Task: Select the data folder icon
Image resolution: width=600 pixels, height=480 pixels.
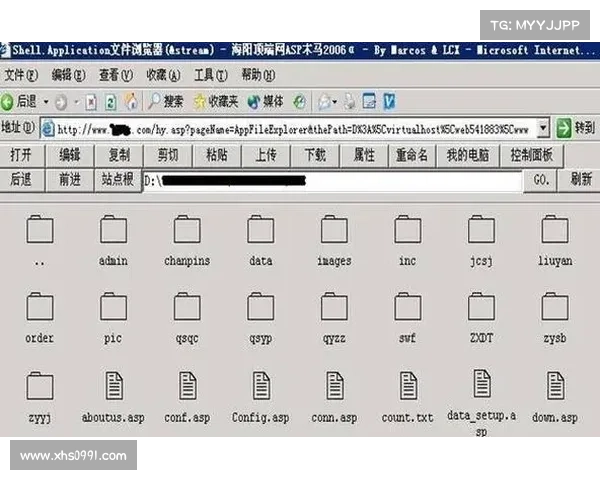Action: [x=261, y=229]
